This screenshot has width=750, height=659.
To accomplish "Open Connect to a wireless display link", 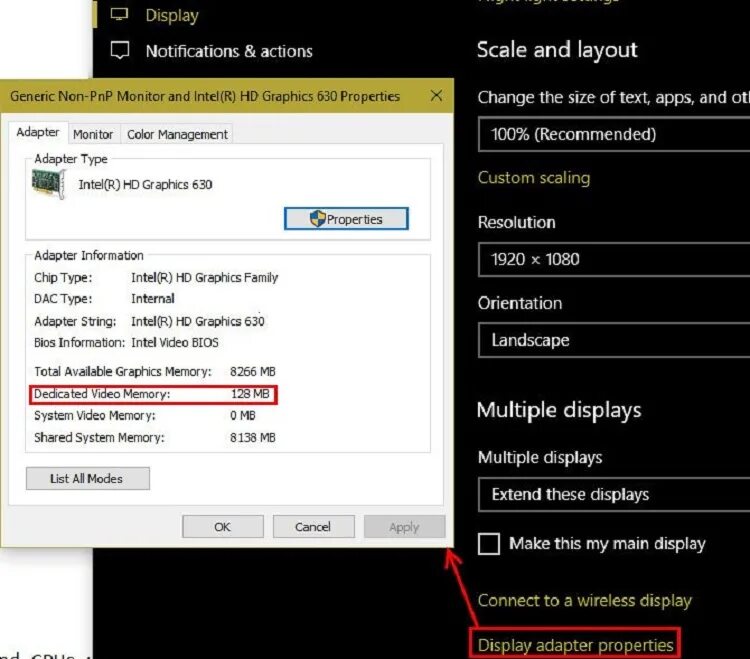I will pos(585,600).
